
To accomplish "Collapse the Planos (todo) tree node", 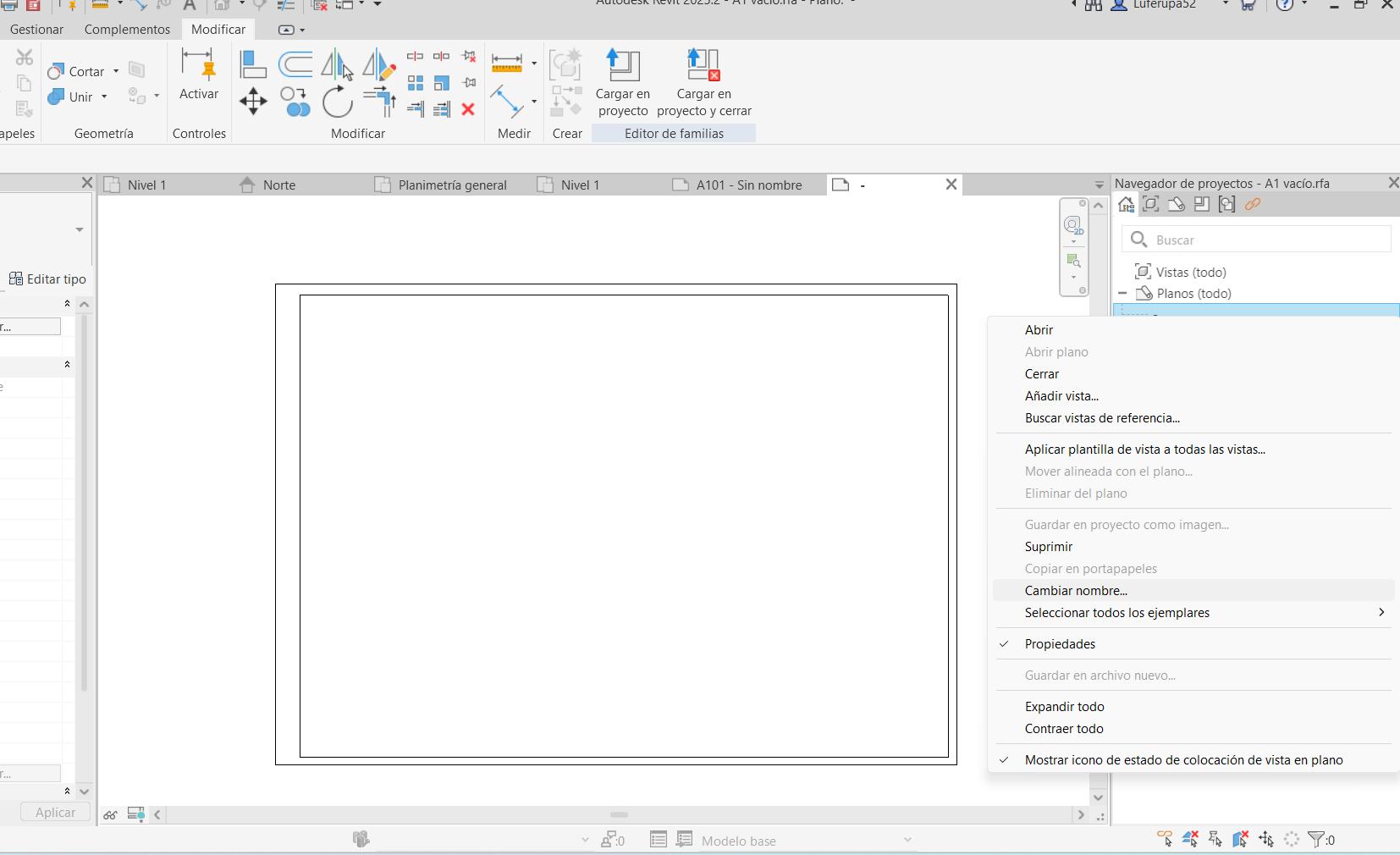I will [x=1122, y=294].
